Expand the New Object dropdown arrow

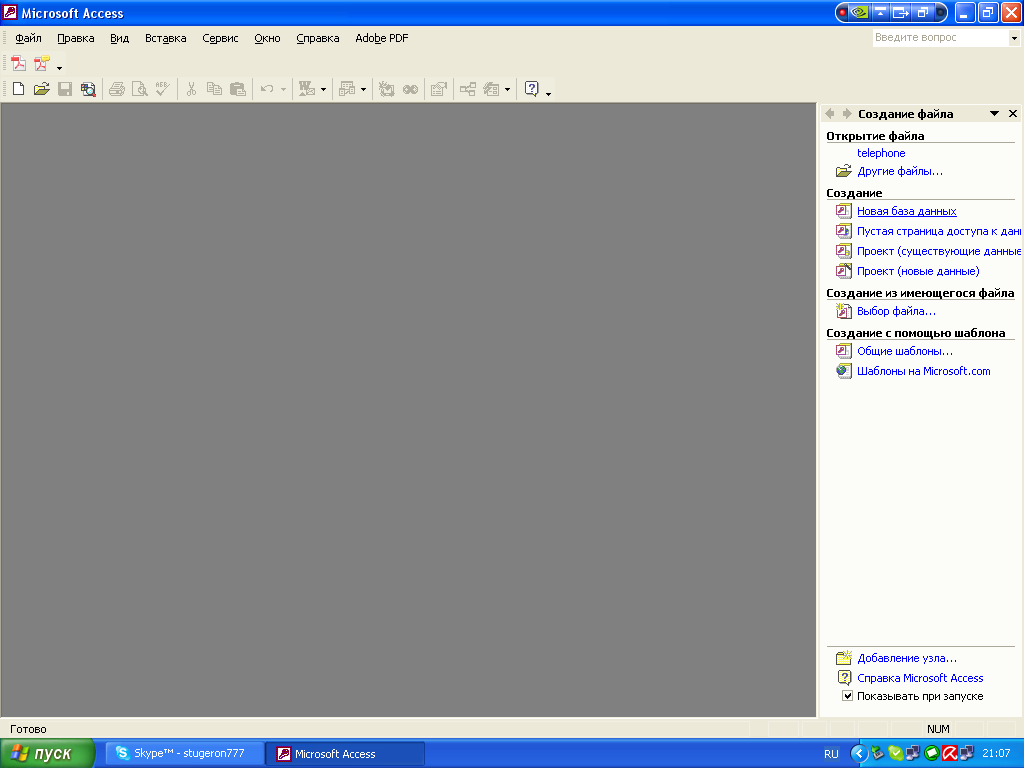(x=507, y=89)
